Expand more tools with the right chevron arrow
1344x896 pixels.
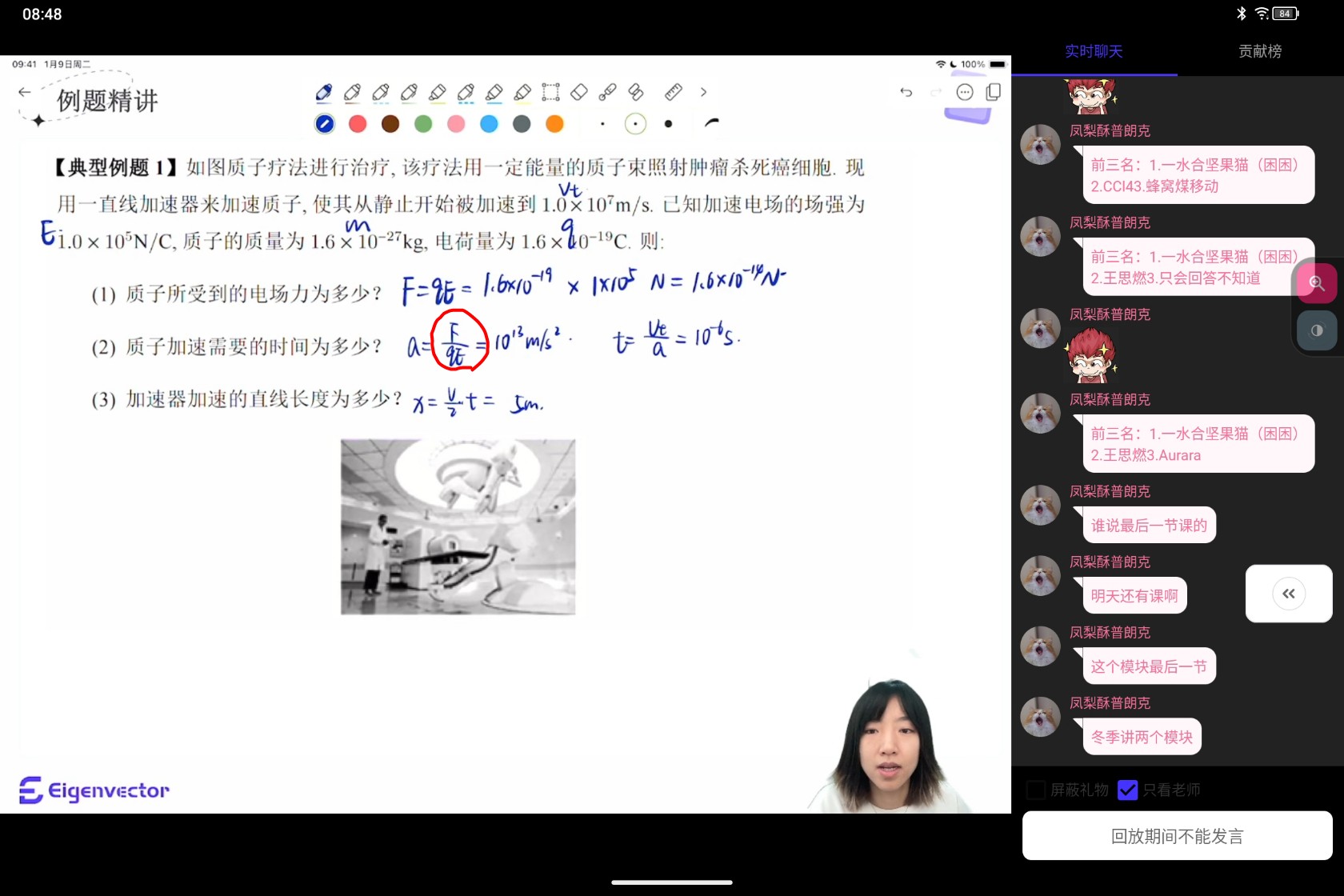click(x=703, y=92)
